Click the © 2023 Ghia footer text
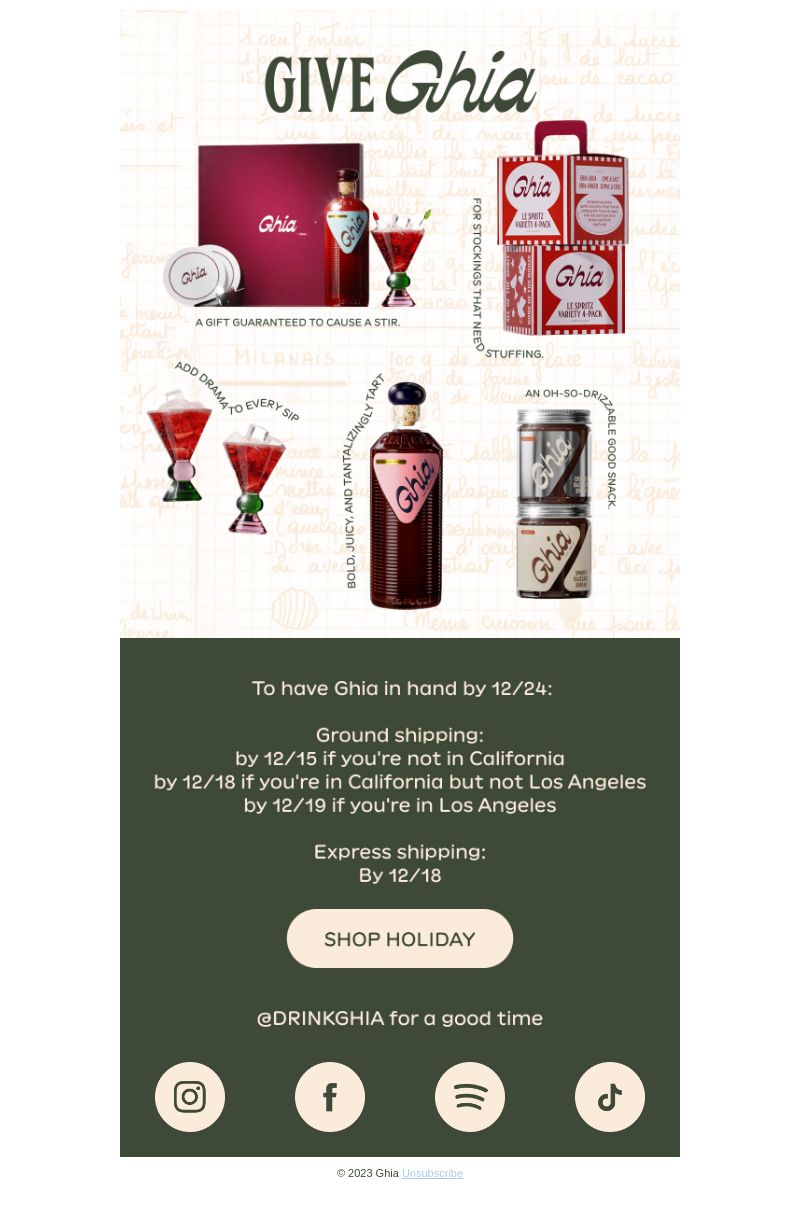Screen dimensions: 800x1229 [368, 1173]
